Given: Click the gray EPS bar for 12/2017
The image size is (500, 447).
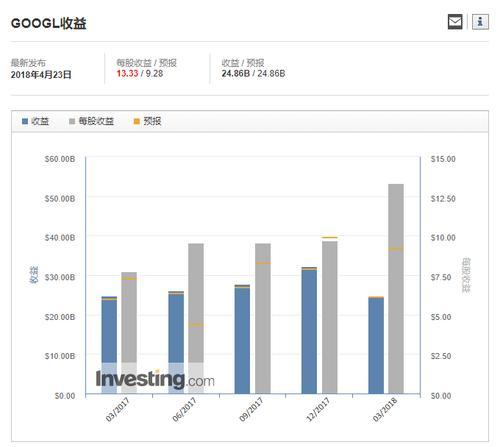Looking at the screenshot, I should pyautogui.click(x=330, y=317).
